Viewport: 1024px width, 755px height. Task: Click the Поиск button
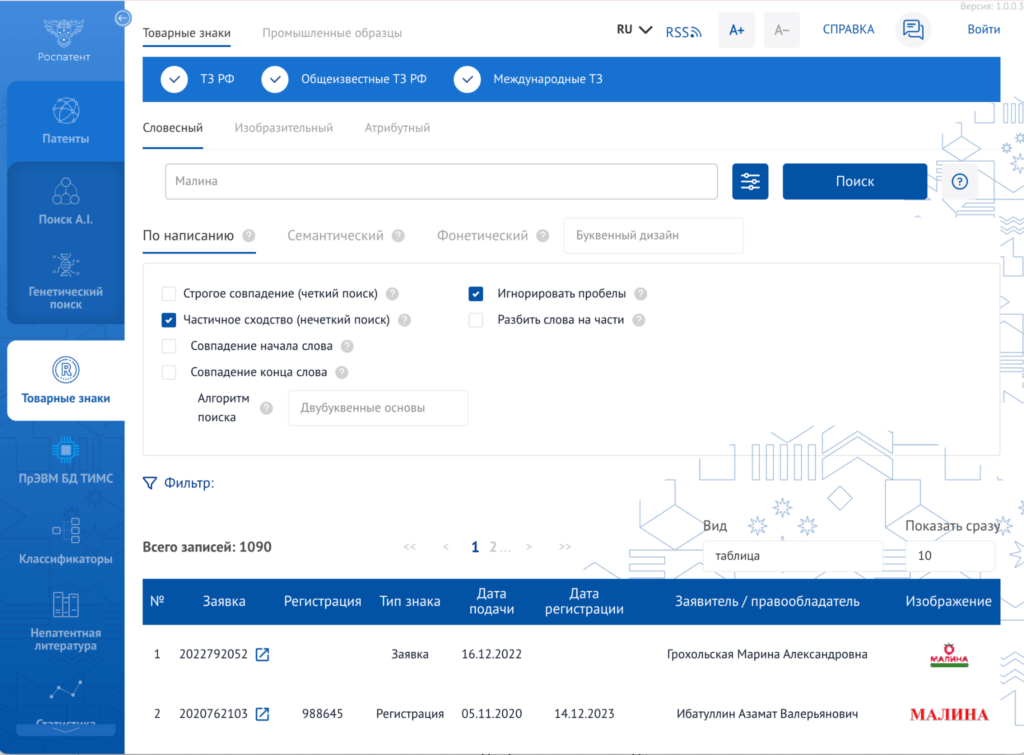(854, 182)
